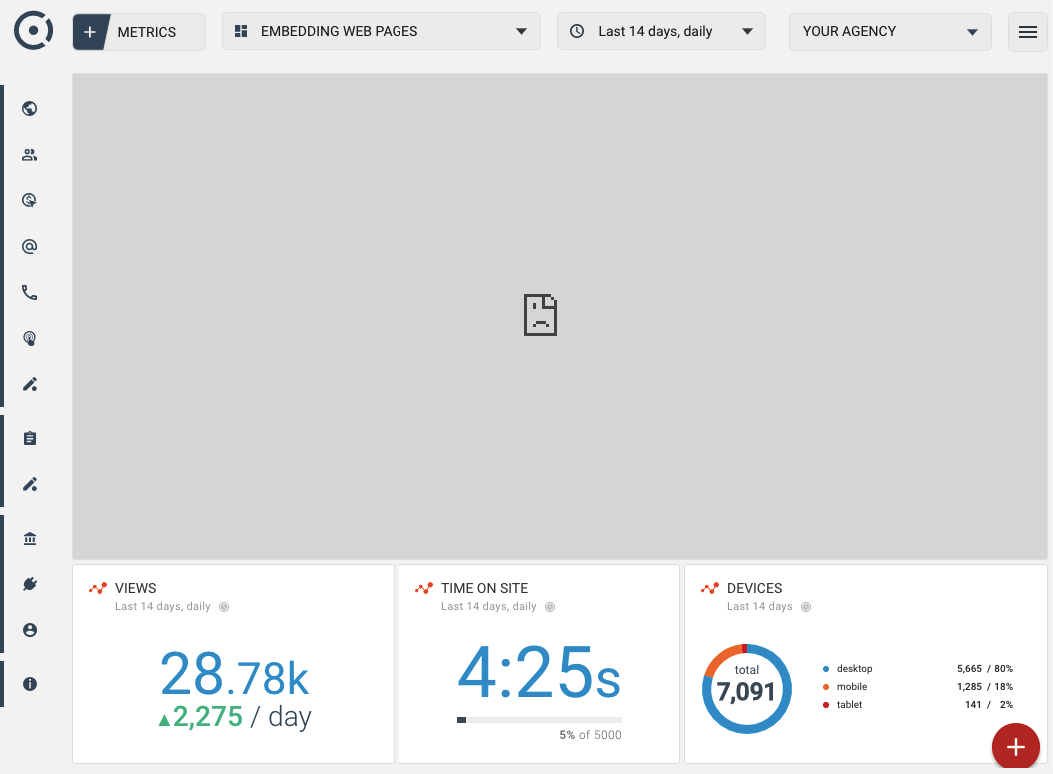Open the globe web analytics icon

tap(30, 109)
